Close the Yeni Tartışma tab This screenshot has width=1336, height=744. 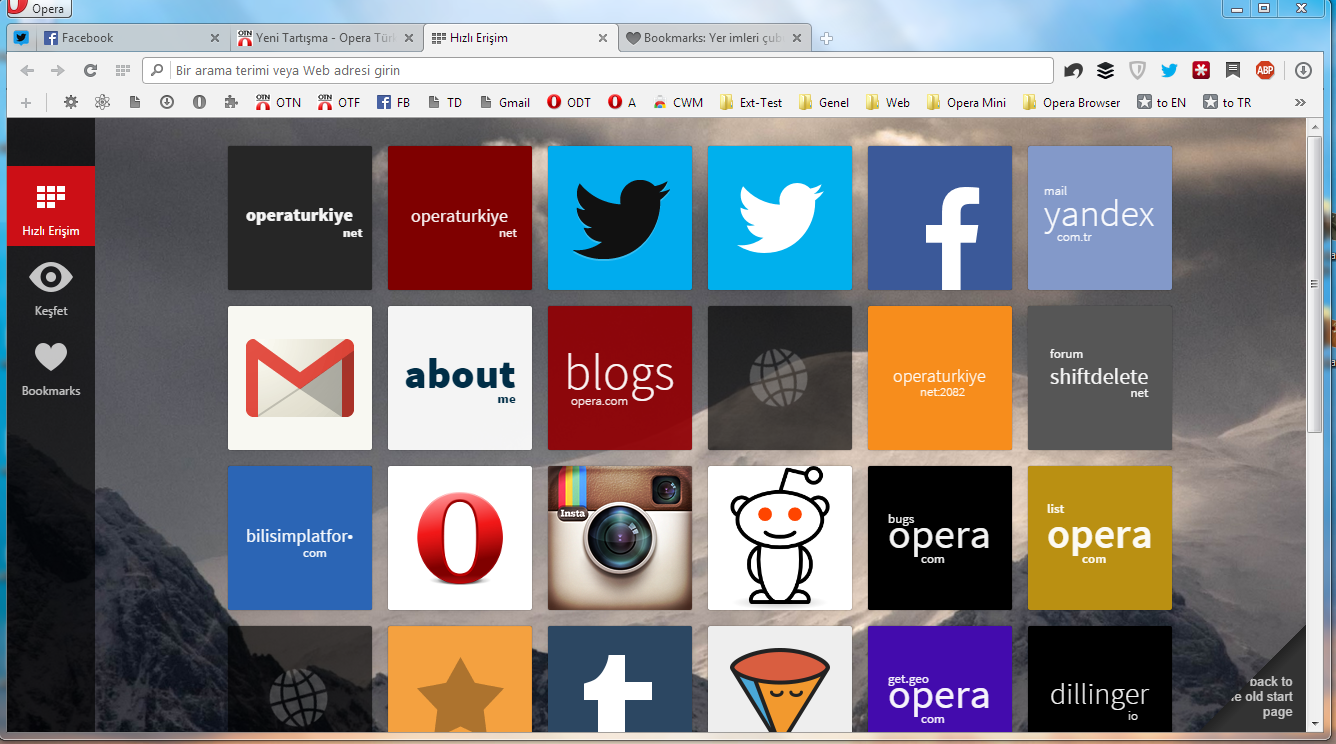(x=408, y=38)
